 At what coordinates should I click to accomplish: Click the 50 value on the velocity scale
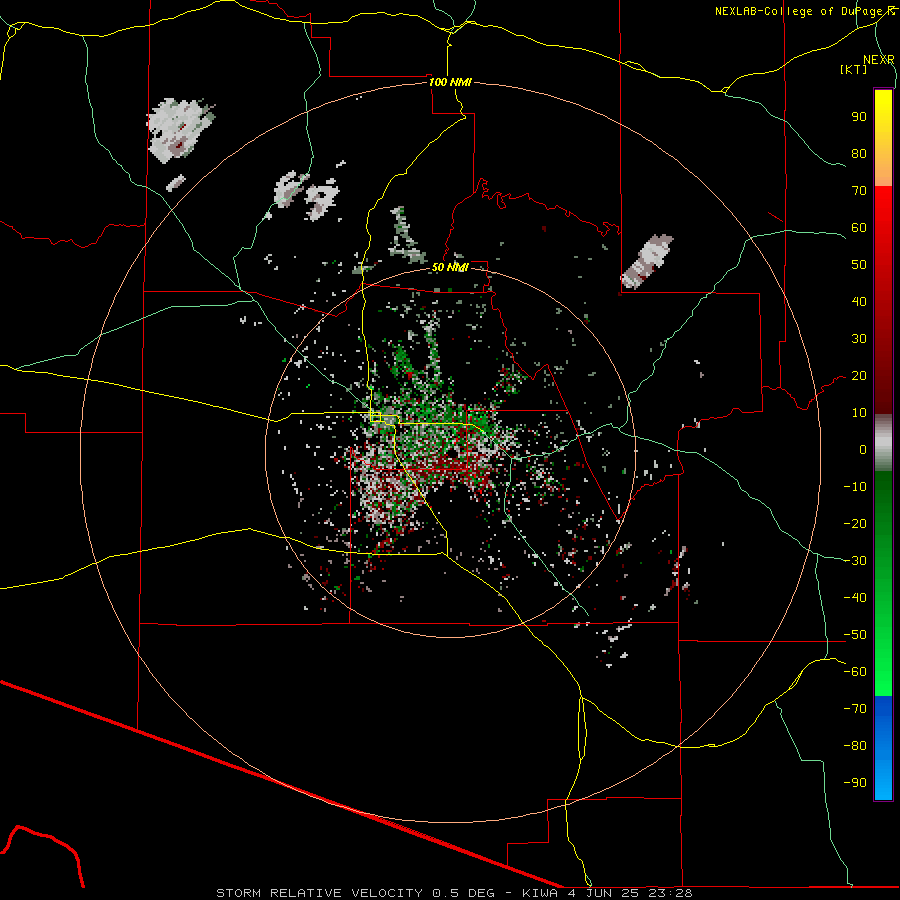pos(859,265)
